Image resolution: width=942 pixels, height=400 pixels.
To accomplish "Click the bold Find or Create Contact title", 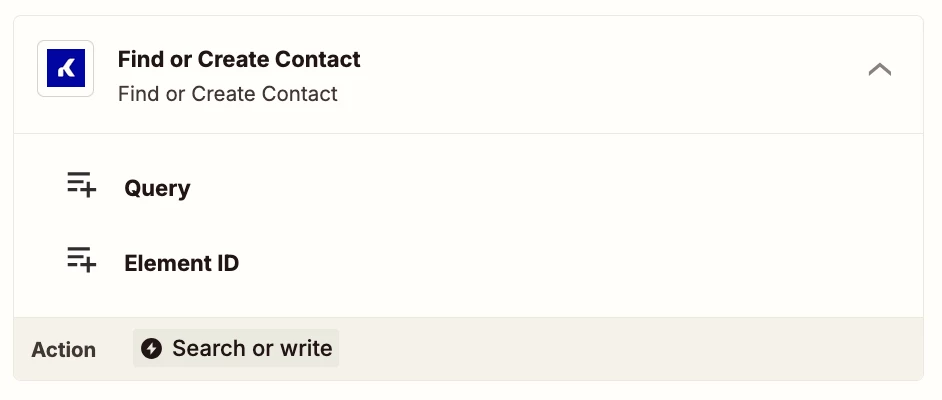I will (239, 59).
